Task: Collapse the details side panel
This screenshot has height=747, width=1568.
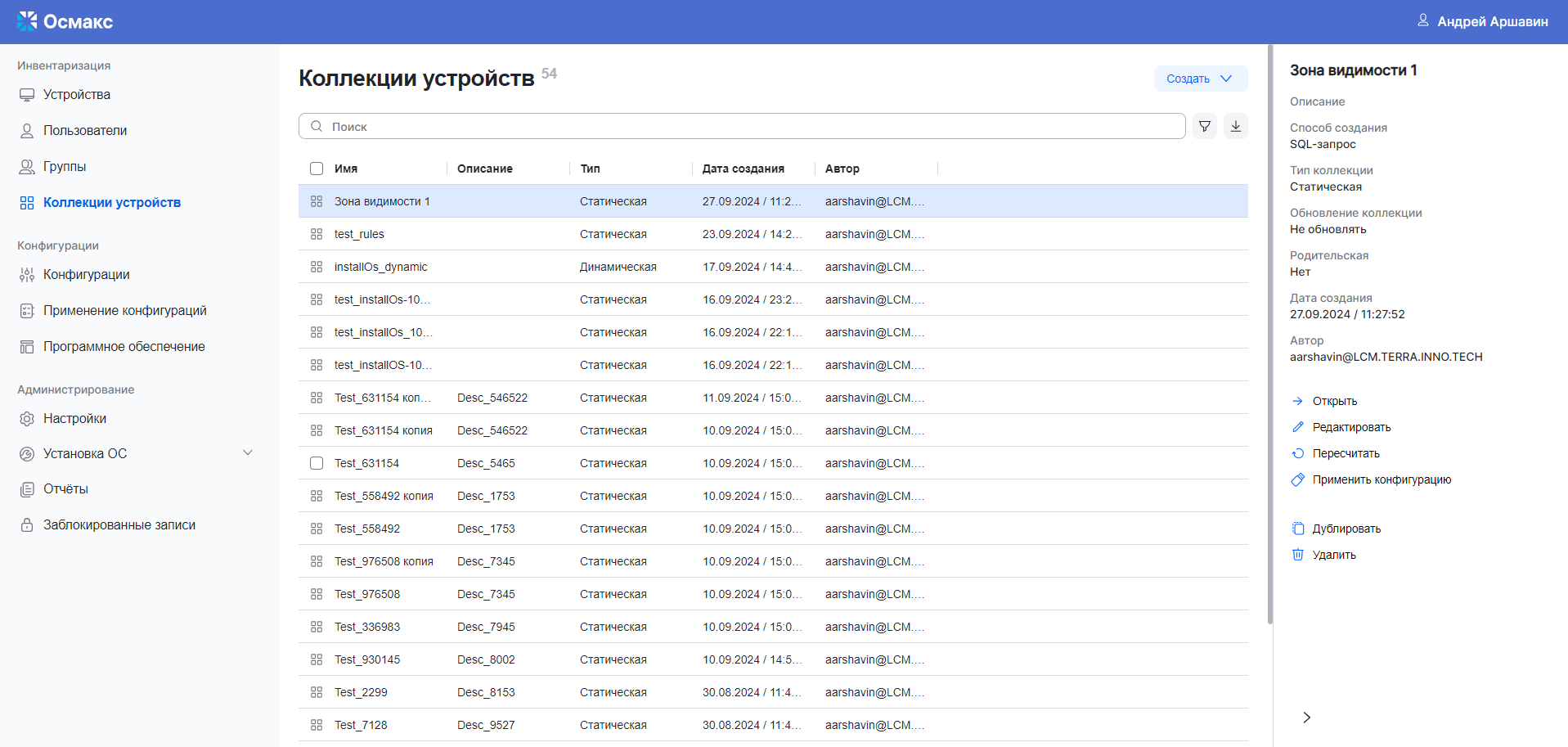Action: [1306, 718]
